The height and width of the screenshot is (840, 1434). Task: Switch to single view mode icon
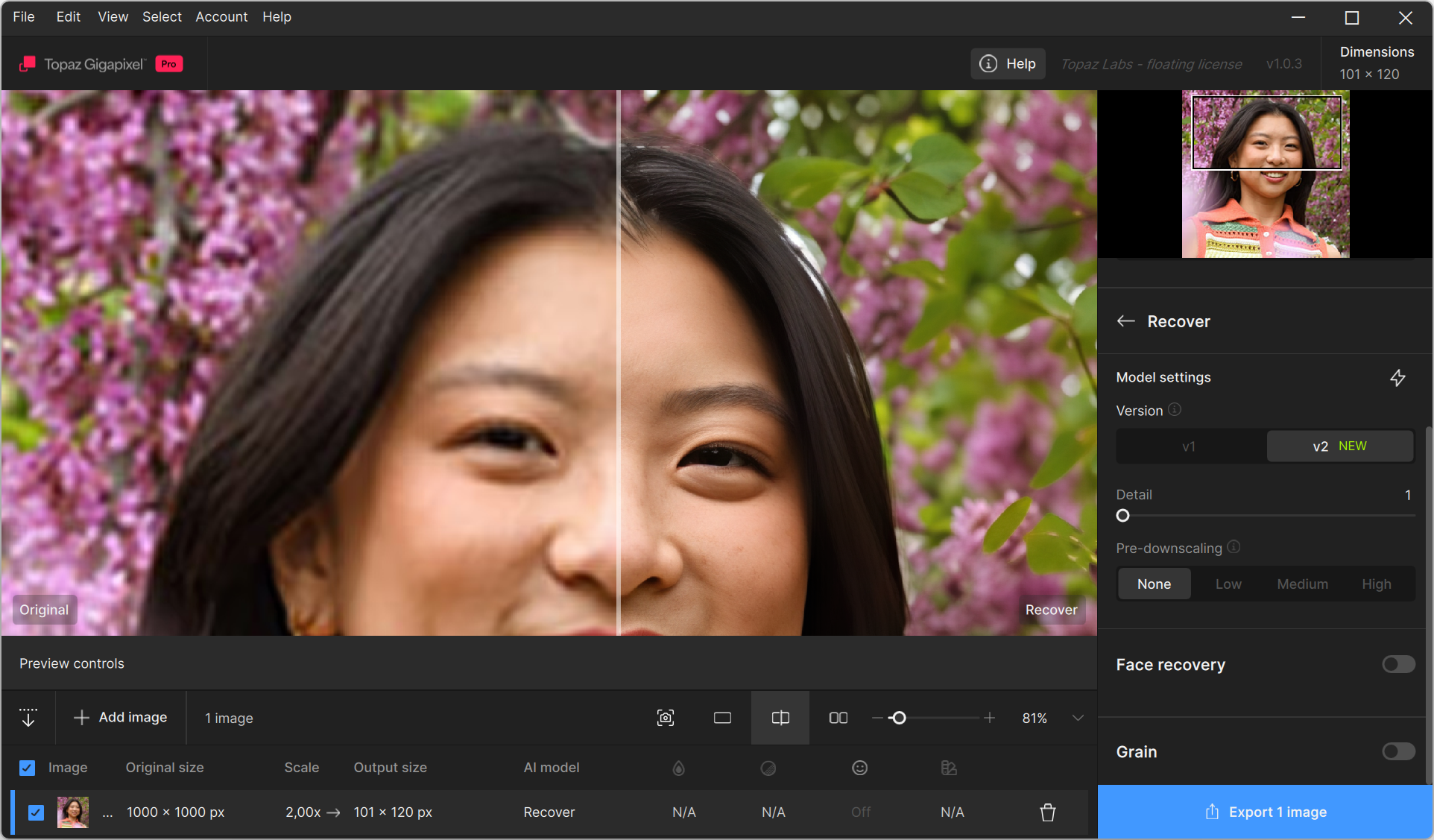tap(722, 718)
